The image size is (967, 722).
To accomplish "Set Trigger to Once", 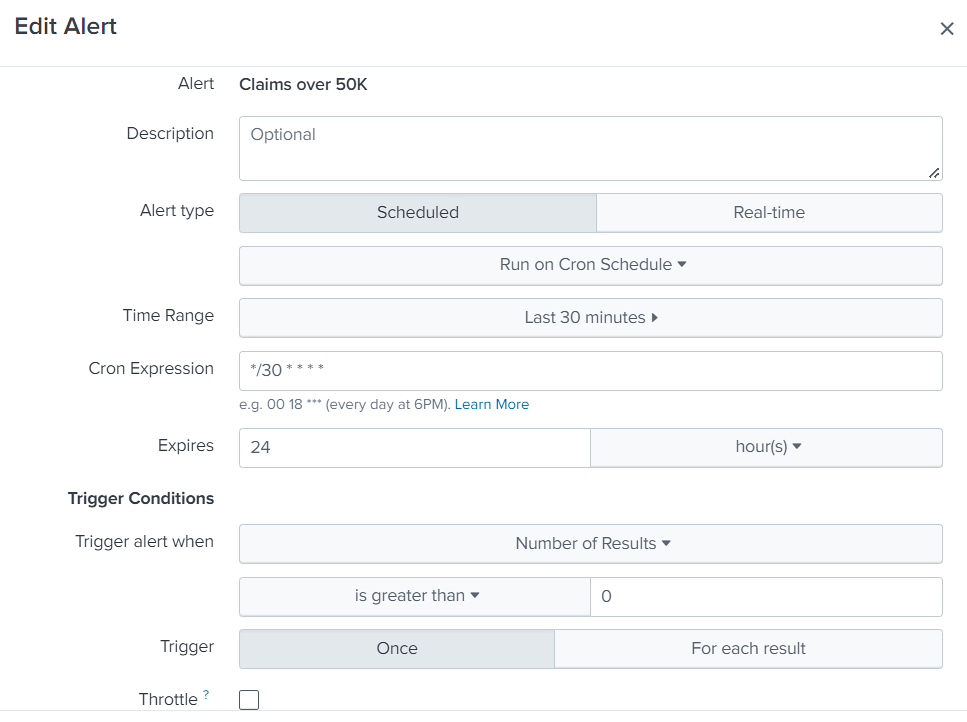I will [396, 648].
